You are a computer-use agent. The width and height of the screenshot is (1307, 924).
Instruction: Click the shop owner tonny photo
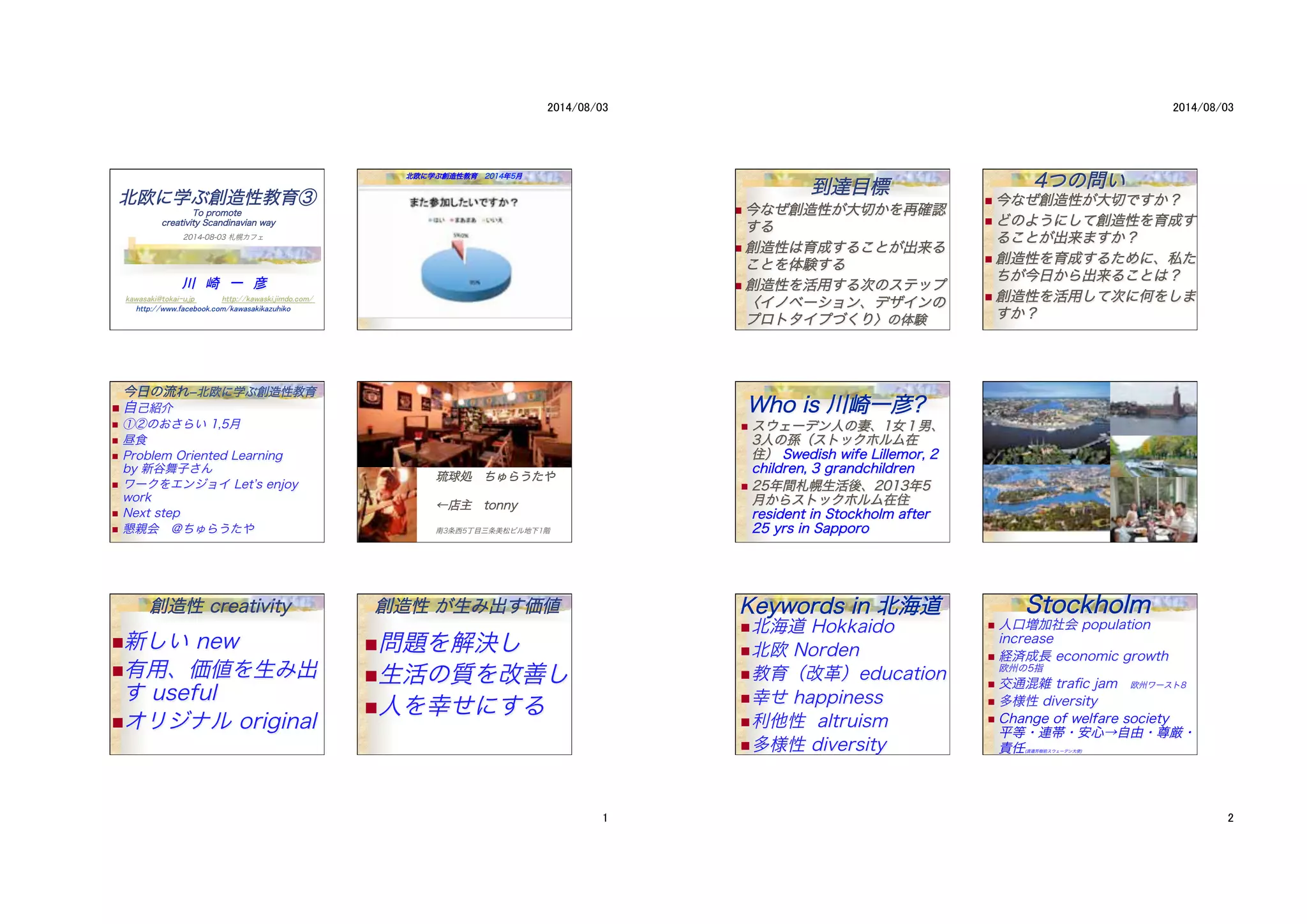tap(387, 505)
